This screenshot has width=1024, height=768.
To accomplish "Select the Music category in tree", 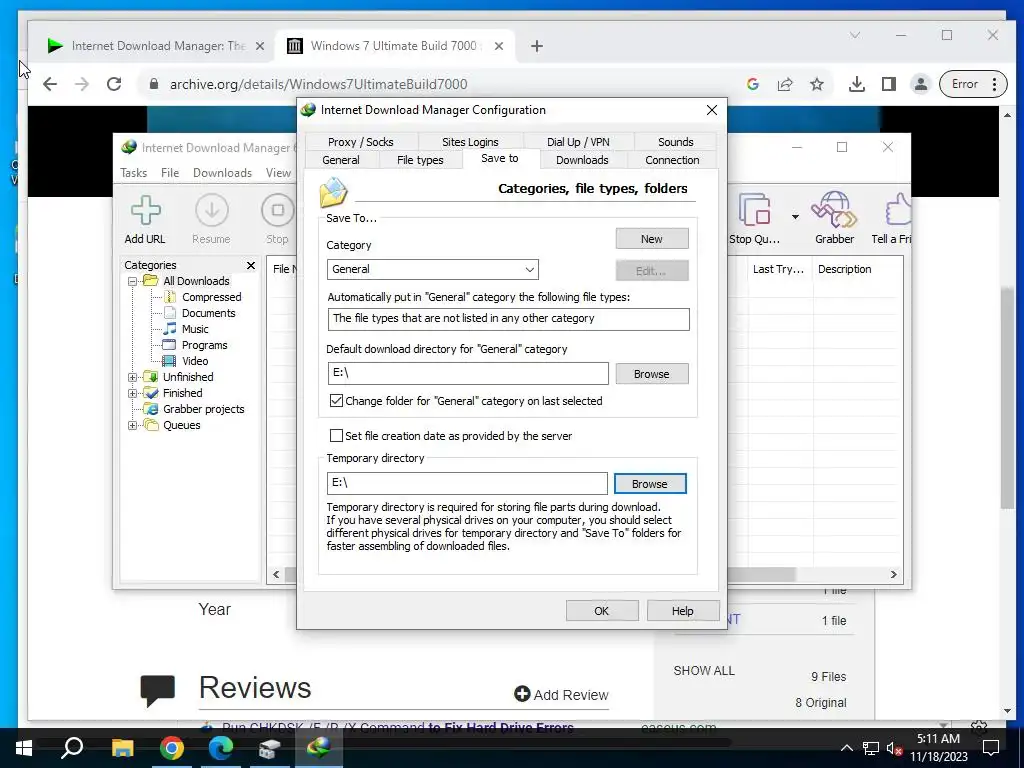I will tap(195, 329).
